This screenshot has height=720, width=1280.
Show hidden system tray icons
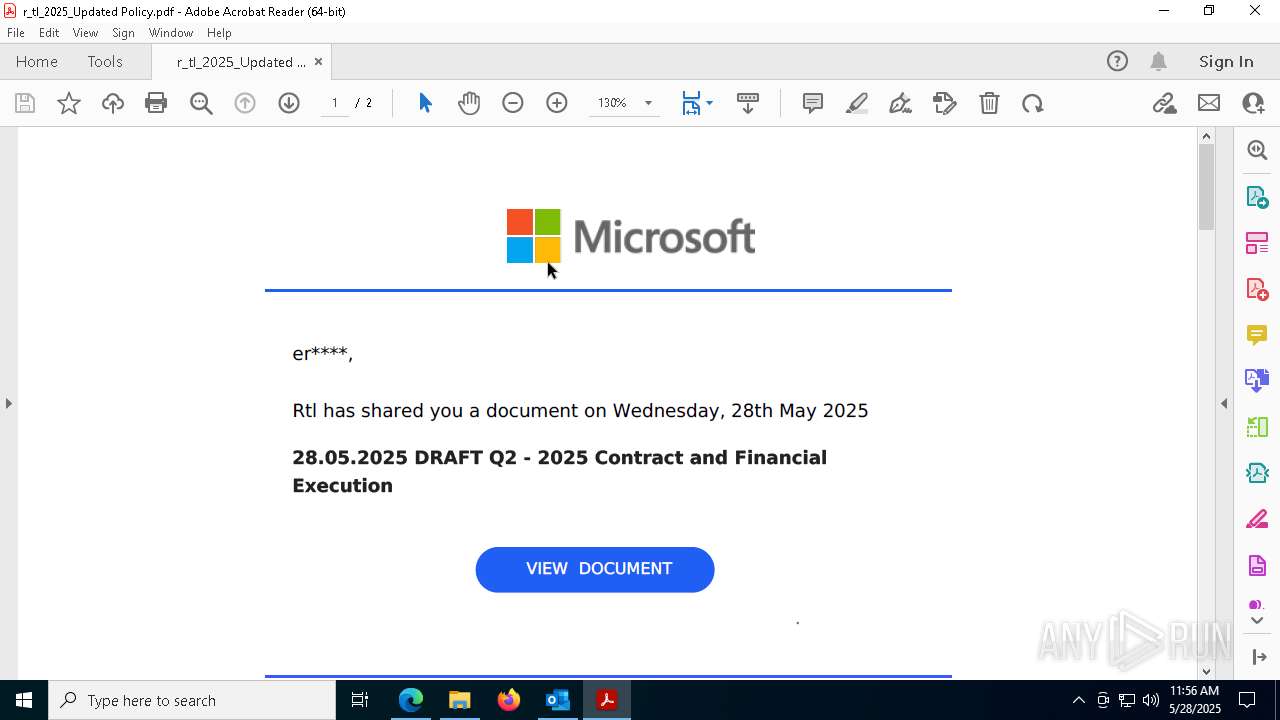[1078, 700]
